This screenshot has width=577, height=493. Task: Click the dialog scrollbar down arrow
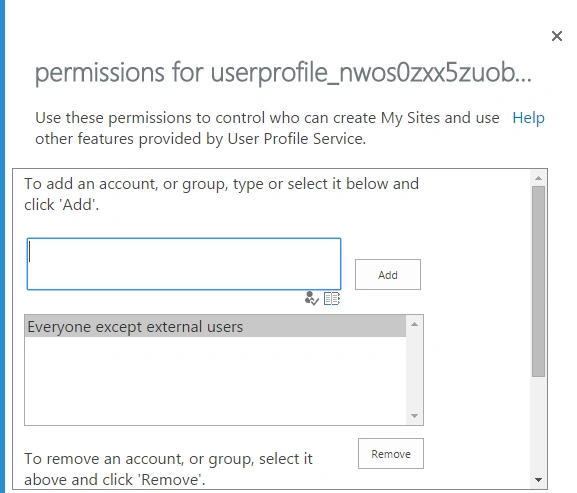tap(538, 480)
